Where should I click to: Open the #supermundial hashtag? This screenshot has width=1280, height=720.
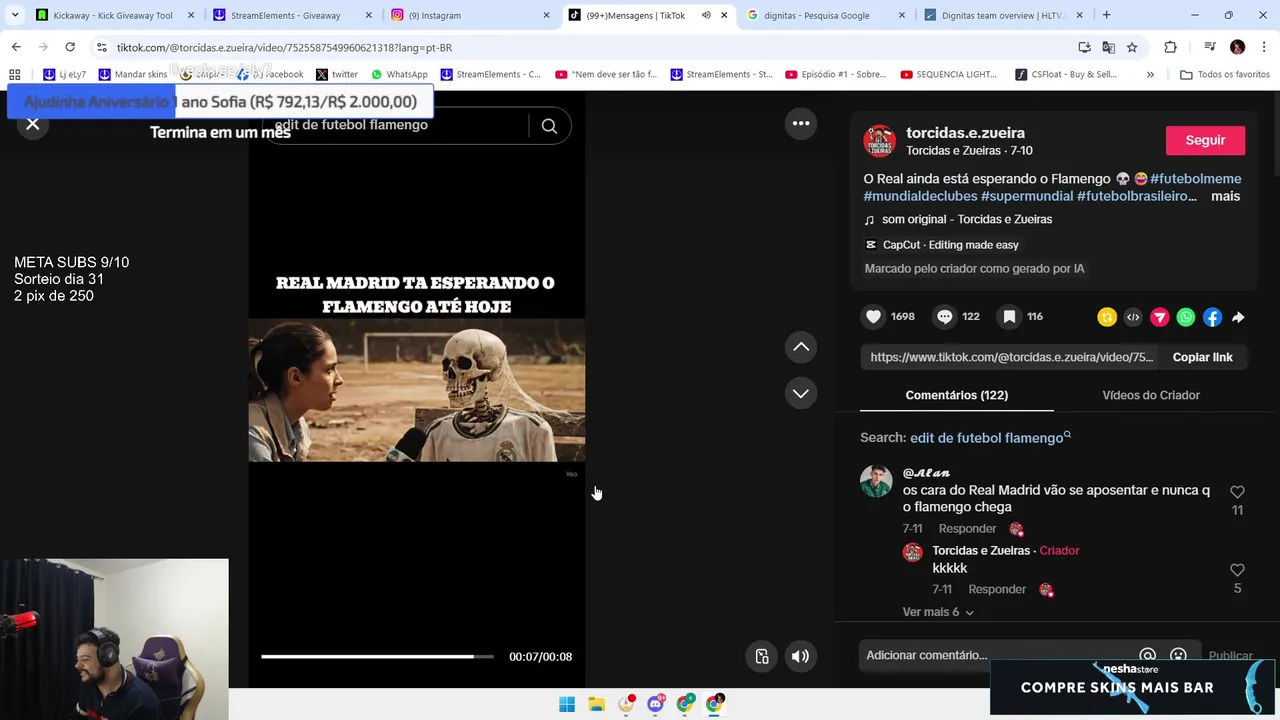[x=1027, y=196]
